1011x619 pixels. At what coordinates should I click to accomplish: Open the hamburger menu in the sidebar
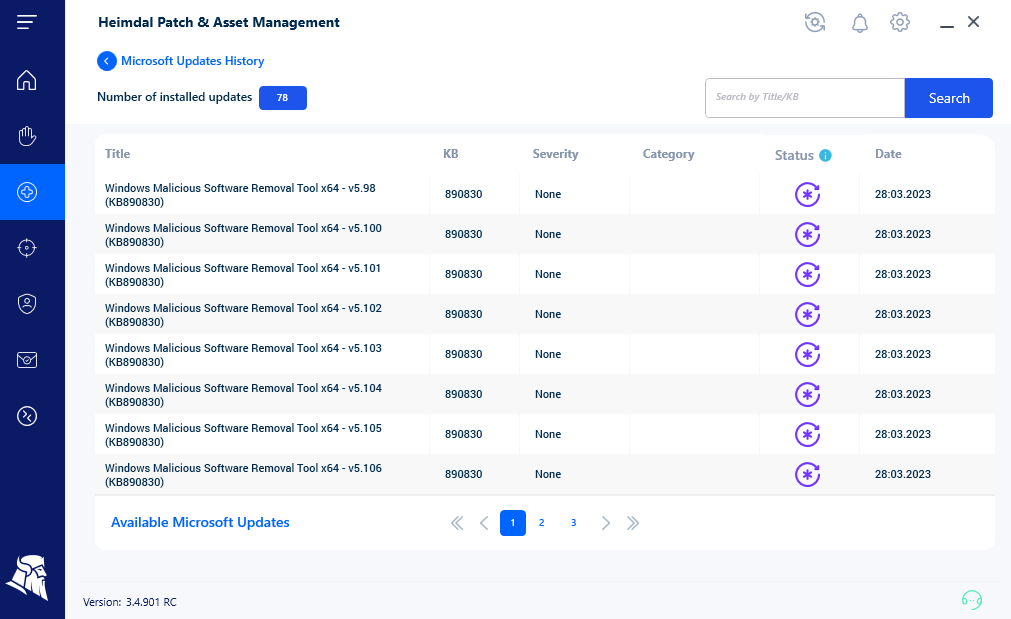[x=26, y=23]
